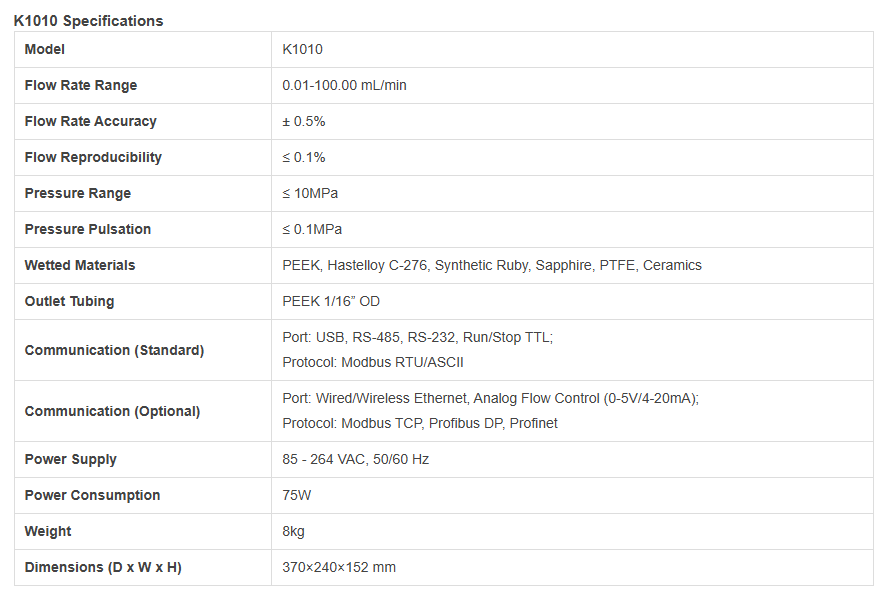
Task: Click the Communication (Standard) label
Action: pos(114,350)
